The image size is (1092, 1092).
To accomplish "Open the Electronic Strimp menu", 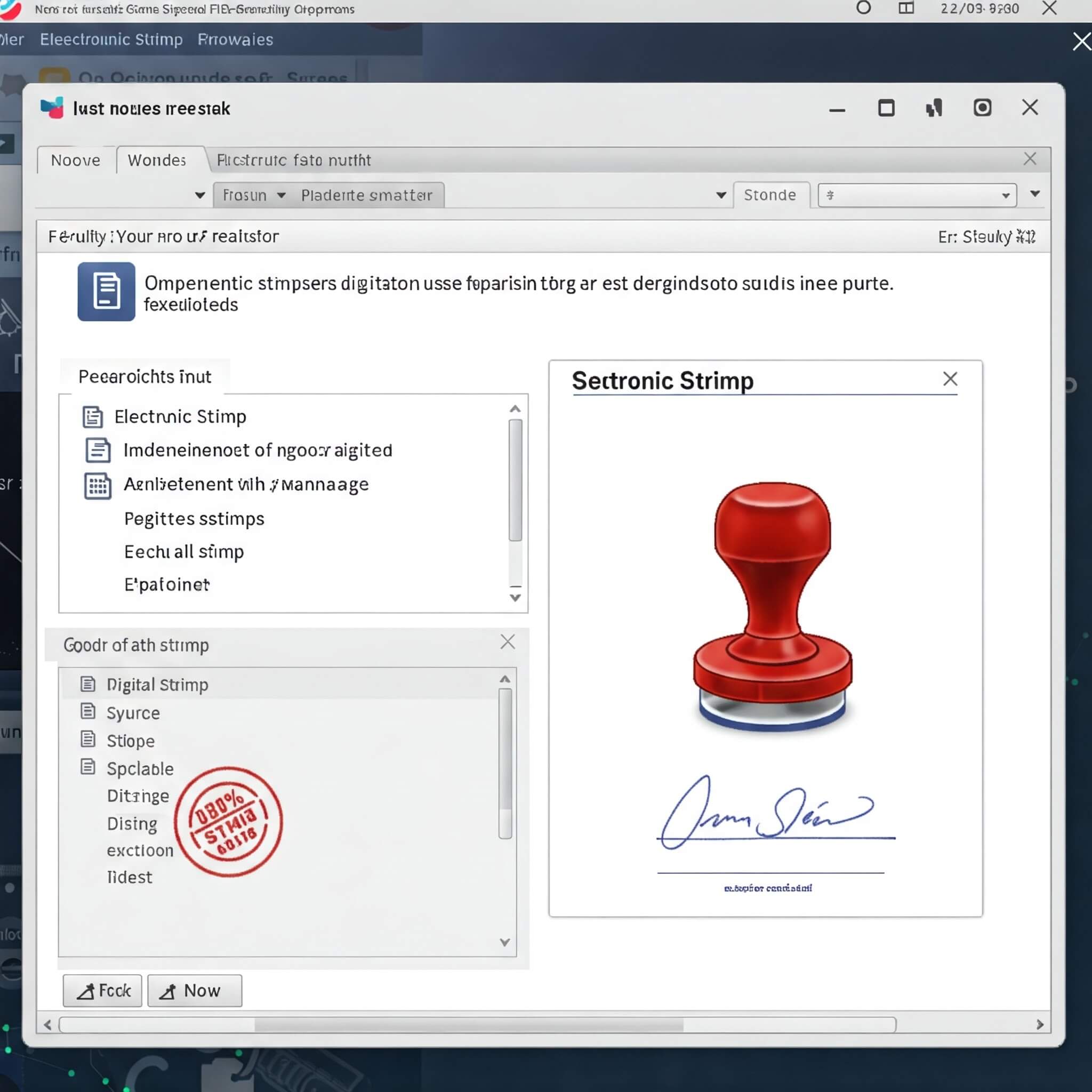I will 111,39.
